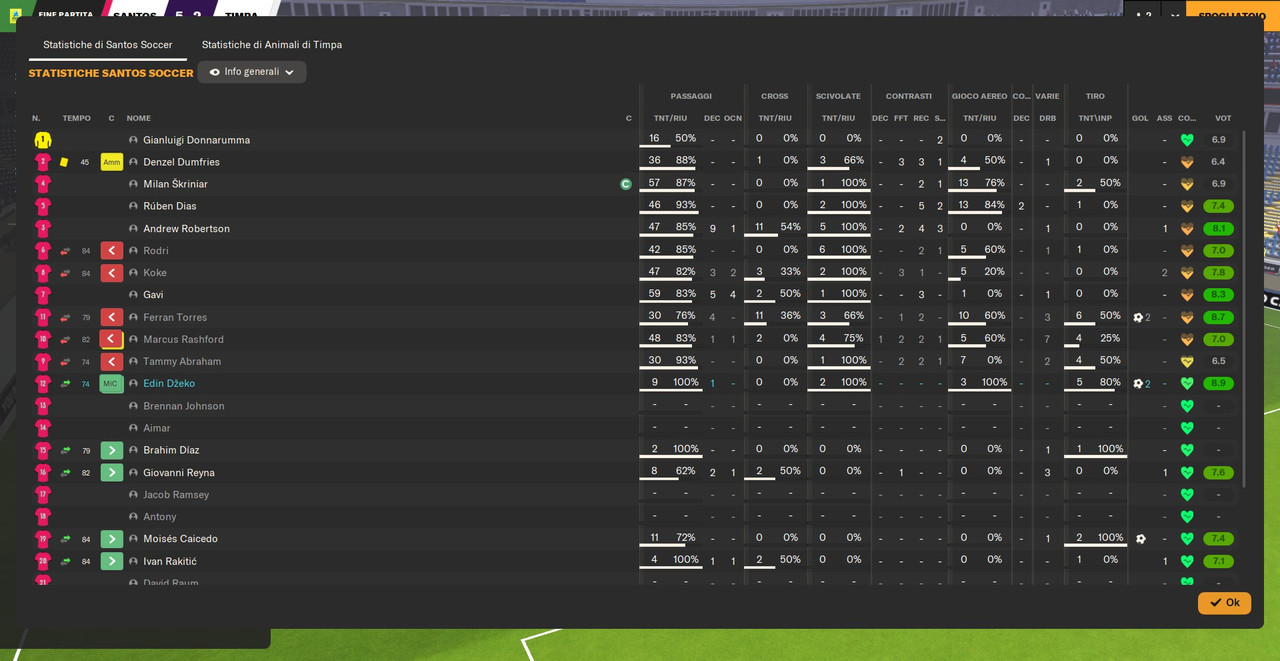Viewport: 1280px width, 661px height.
Task: Click the red substituted-off arrow for Rodri
Action: [x=111, y=251]
